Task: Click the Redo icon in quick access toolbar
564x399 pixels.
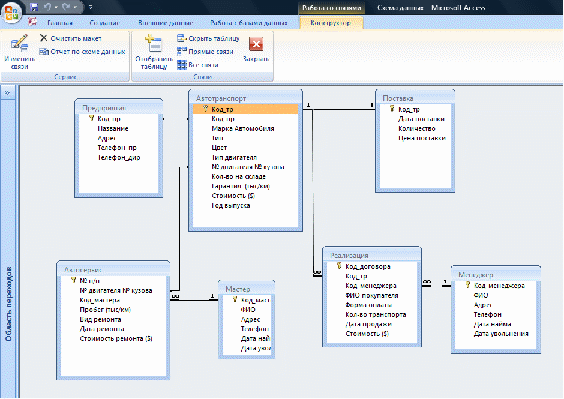Action: [x=66, y=7]
